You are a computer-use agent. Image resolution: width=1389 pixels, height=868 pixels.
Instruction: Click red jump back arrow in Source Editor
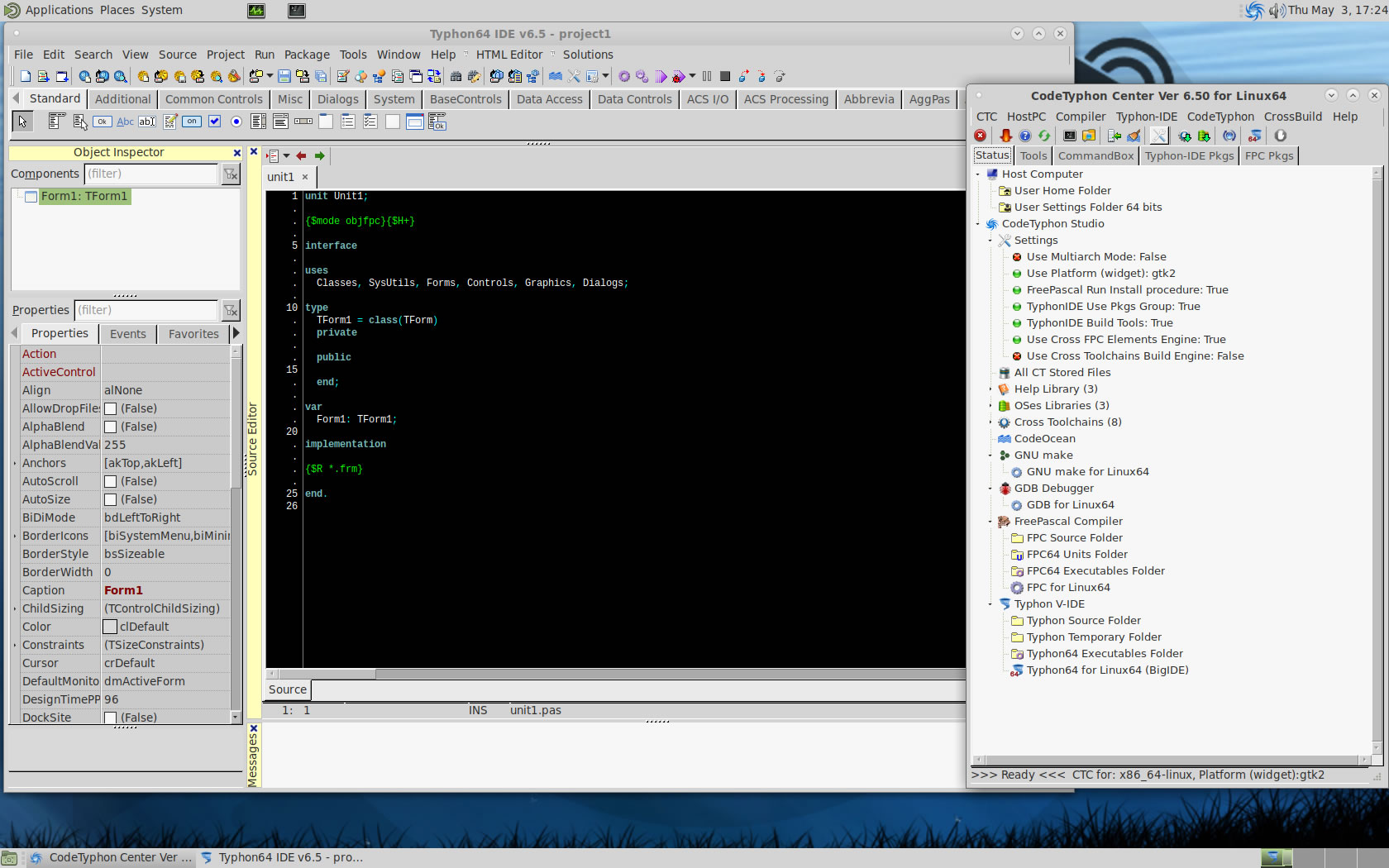pyautogui.click(x=301, y=155)
